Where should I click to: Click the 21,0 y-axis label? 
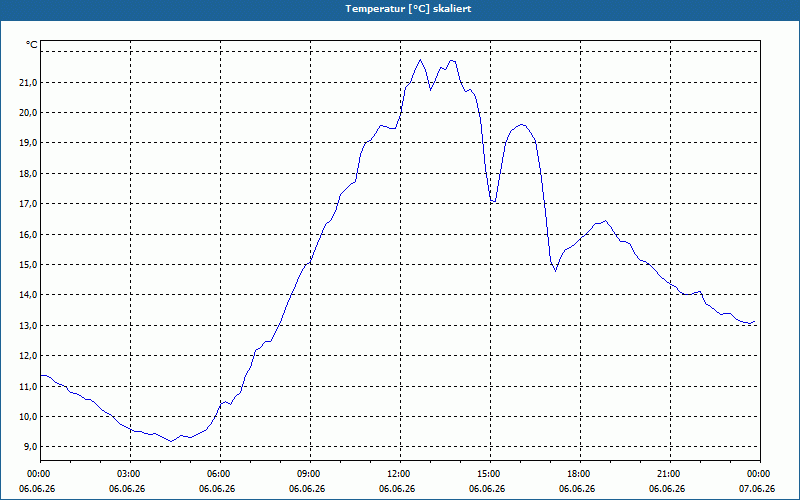[28, 83]
